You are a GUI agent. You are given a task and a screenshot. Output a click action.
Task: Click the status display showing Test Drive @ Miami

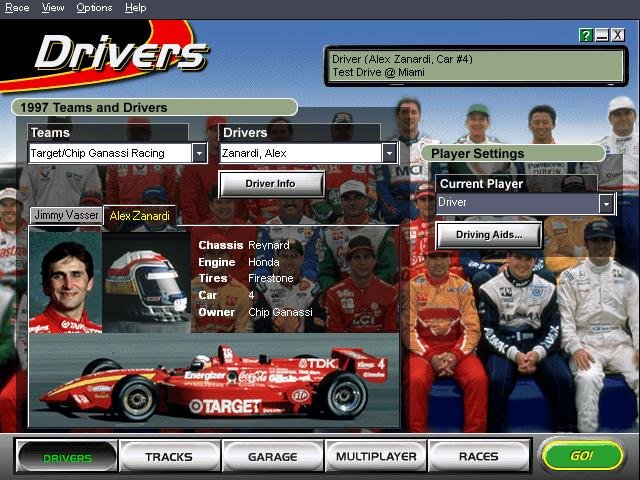point(475,66)
